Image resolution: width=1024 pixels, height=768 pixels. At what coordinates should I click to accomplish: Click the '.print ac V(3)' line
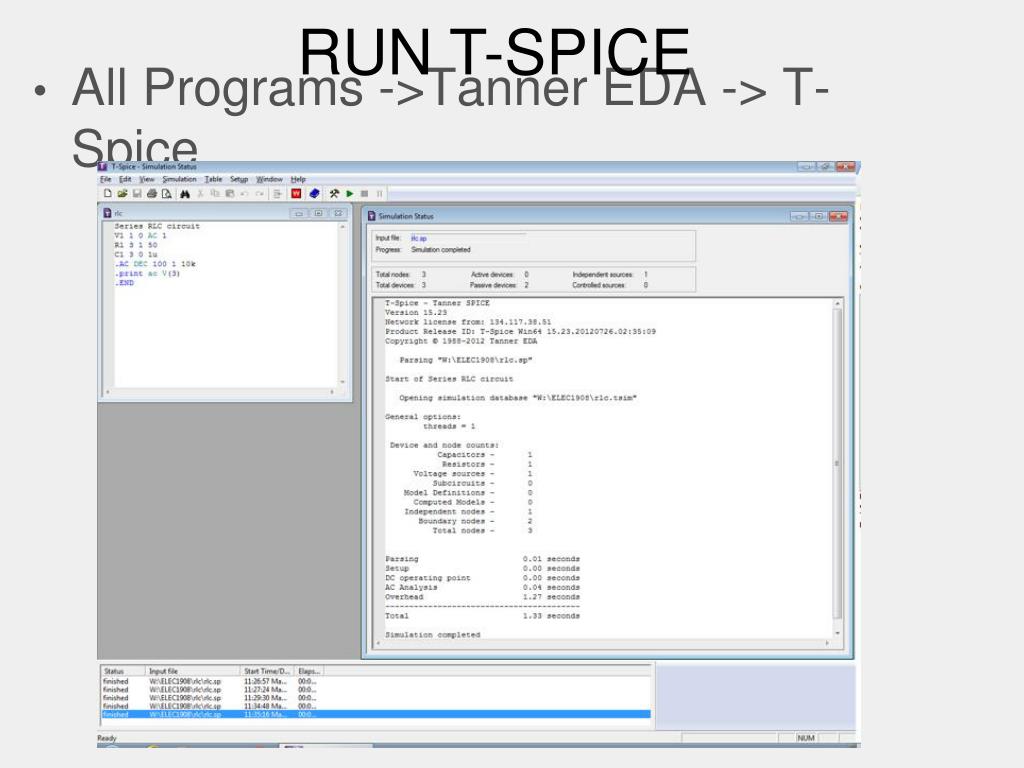(x=147, y=274)
